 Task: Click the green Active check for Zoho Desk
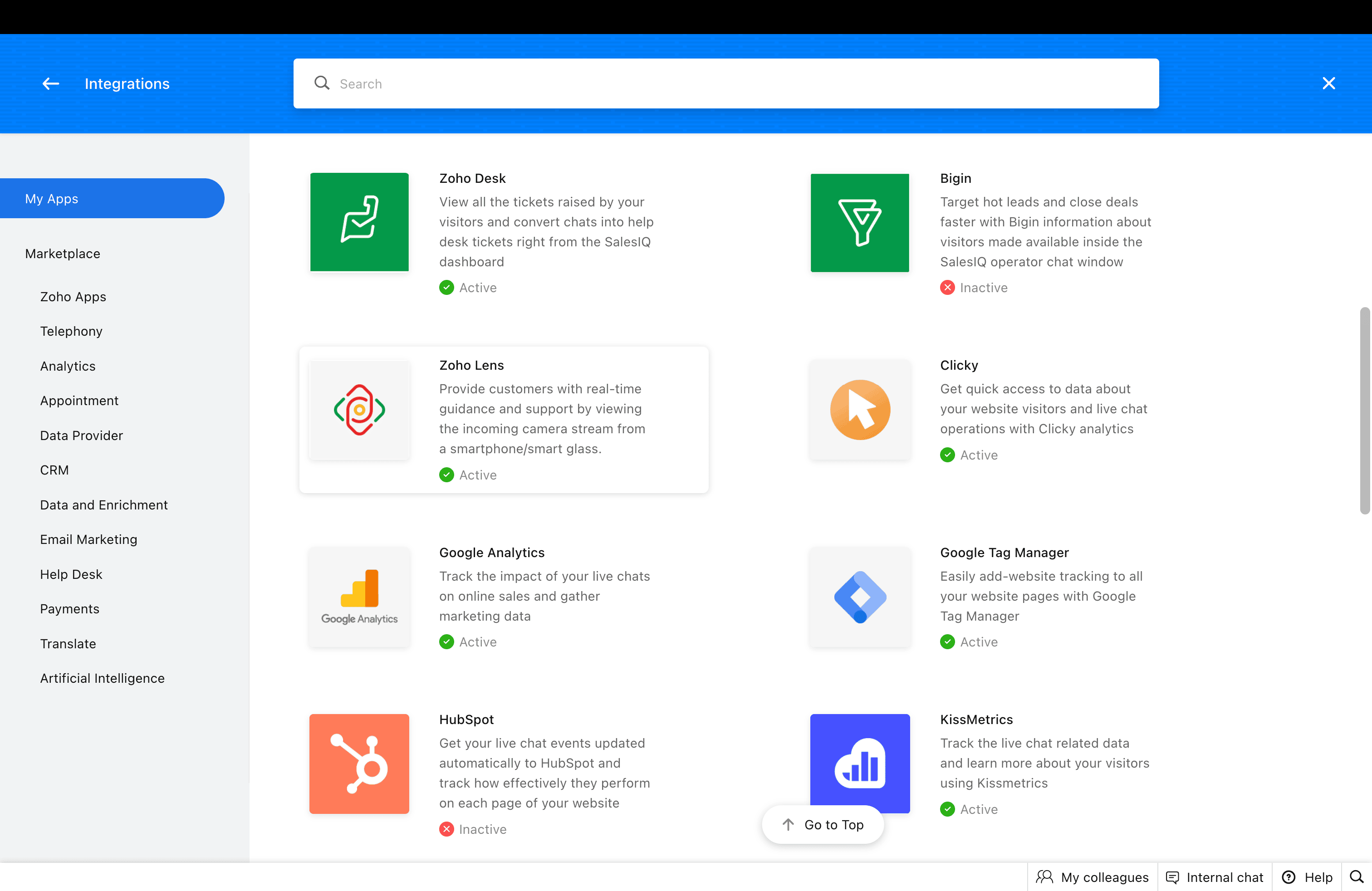click(446, 288)
